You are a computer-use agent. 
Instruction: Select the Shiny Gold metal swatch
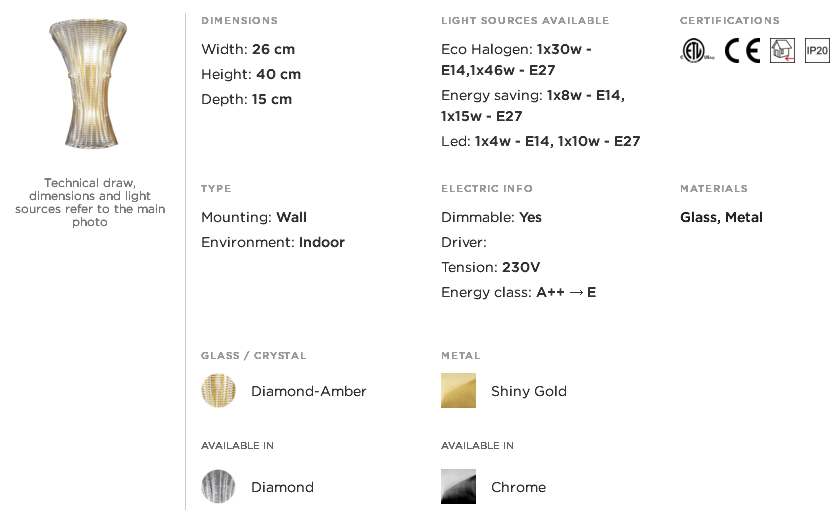pyautogui.click(x=458, y=391)
